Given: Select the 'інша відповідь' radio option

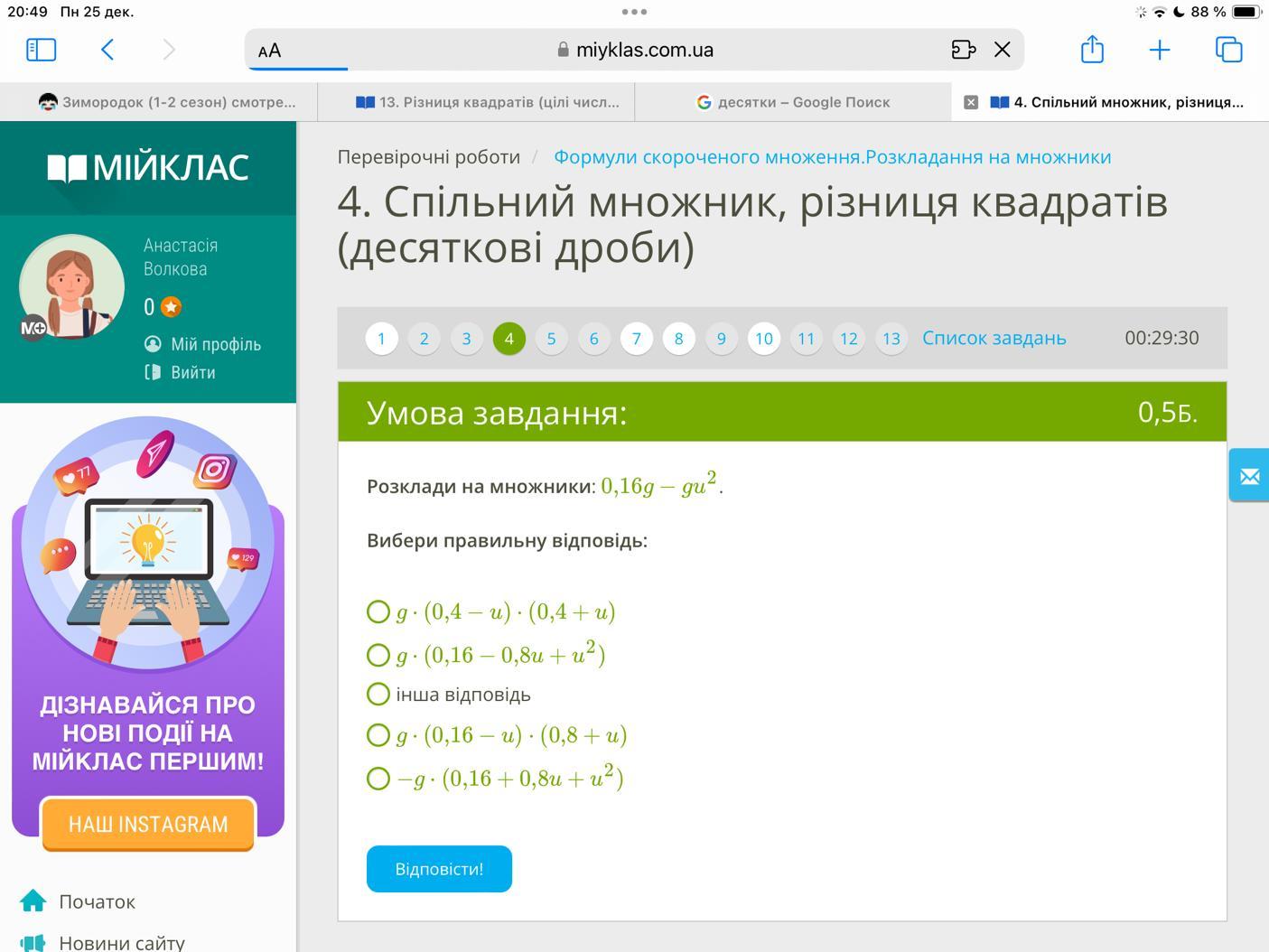Looking at the screenshot, I should coord(378,695).
